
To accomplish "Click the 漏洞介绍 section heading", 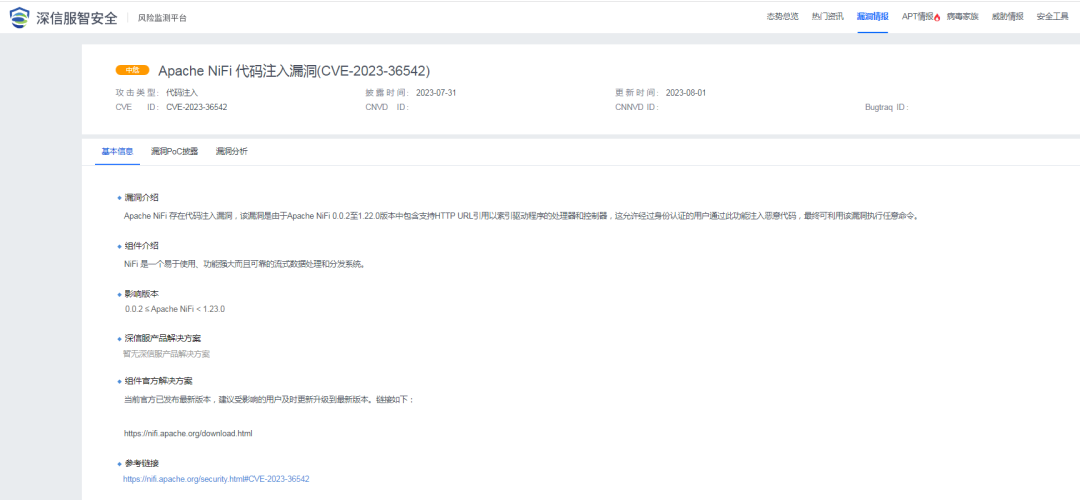I will click(141, 198).
